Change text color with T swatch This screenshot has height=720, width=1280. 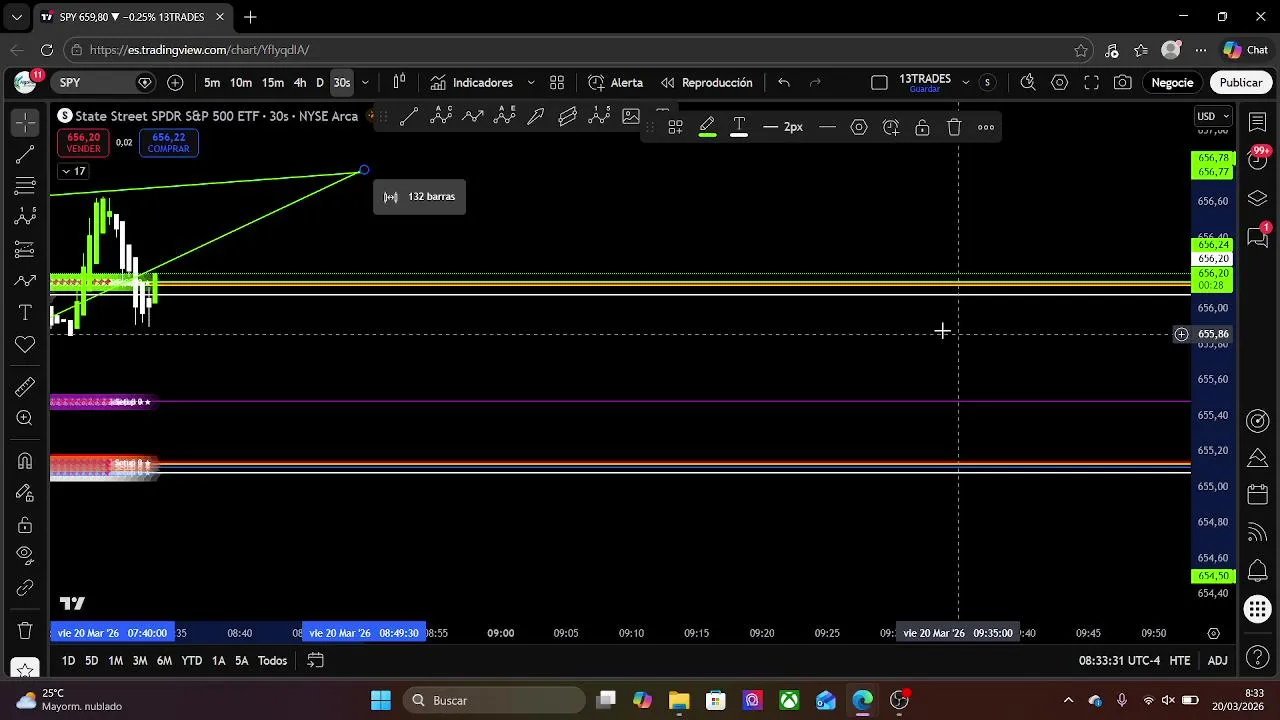(x=739, y=127)
